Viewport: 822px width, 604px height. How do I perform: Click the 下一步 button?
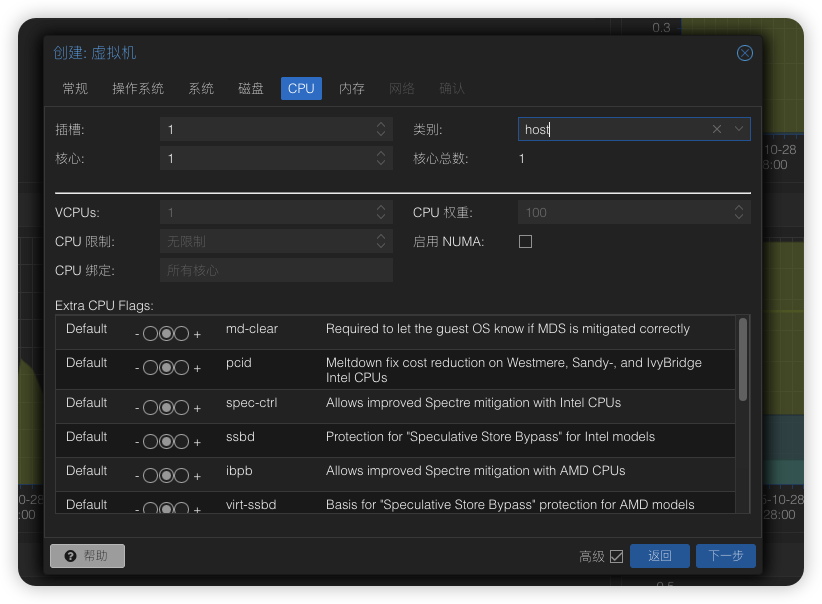[x=725, y=556]
